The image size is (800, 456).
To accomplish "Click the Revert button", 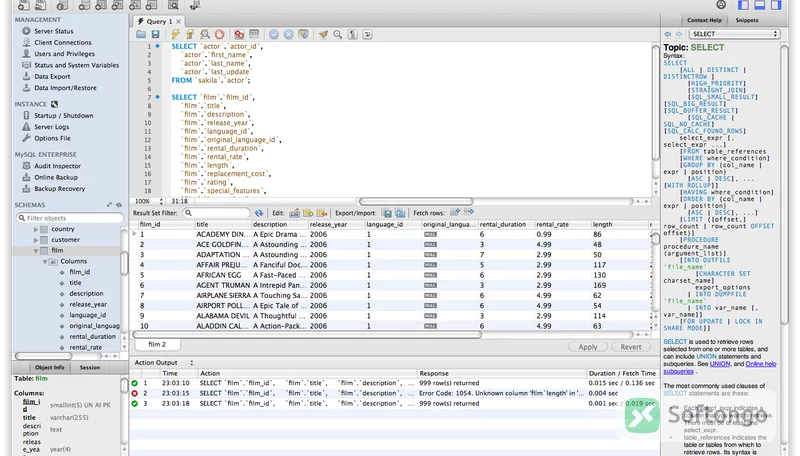I will coord(631,347).
